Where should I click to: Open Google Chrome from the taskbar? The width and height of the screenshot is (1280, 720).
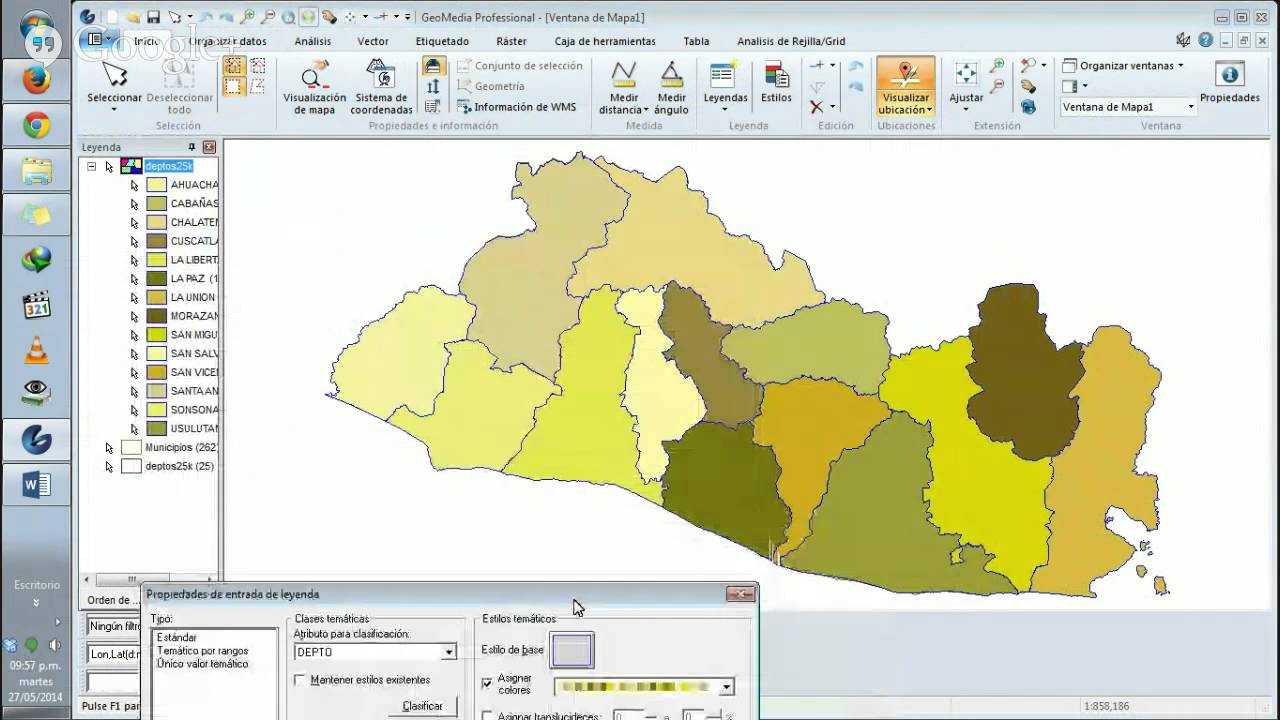click(37, 125)
